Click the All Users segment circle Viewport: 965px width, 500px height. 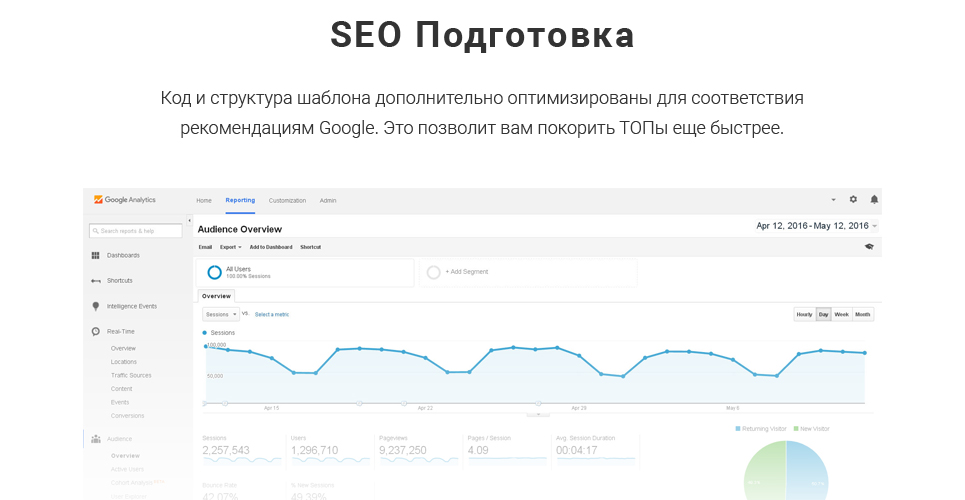point(214,272)
